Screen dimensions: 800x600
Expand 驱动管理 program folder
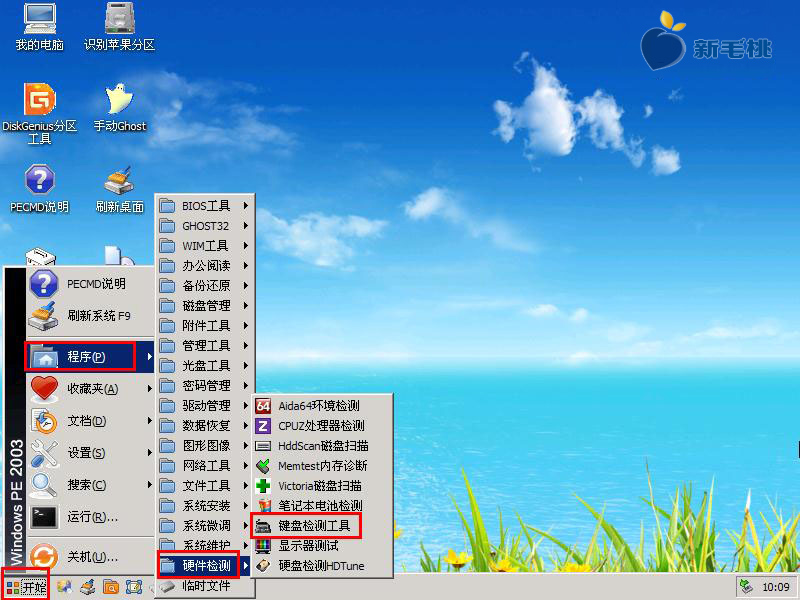click(205, 406)
